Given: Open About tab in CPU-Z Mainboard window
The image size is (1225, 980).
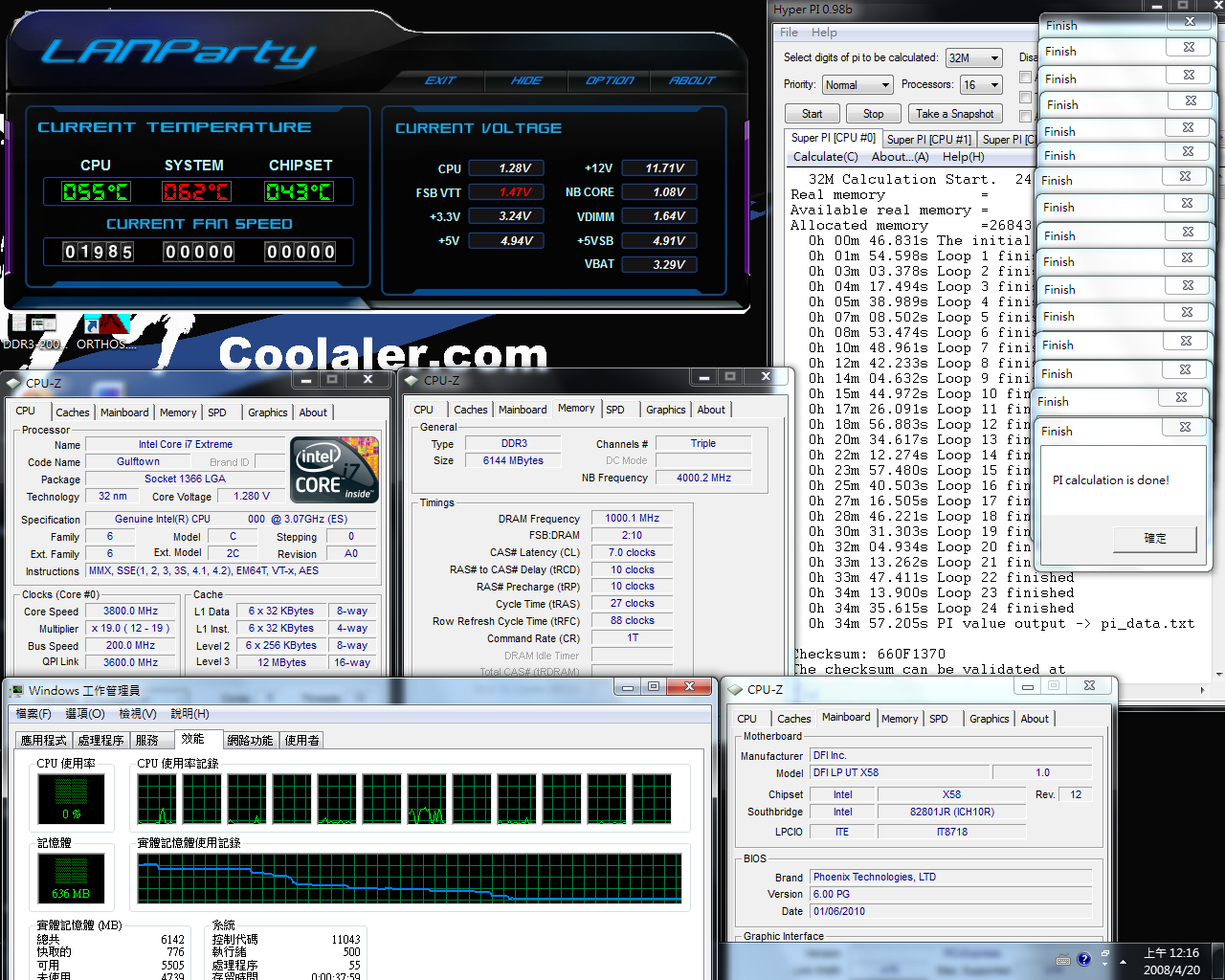Looking at the screenshot, I should (x=1035, y=719).
